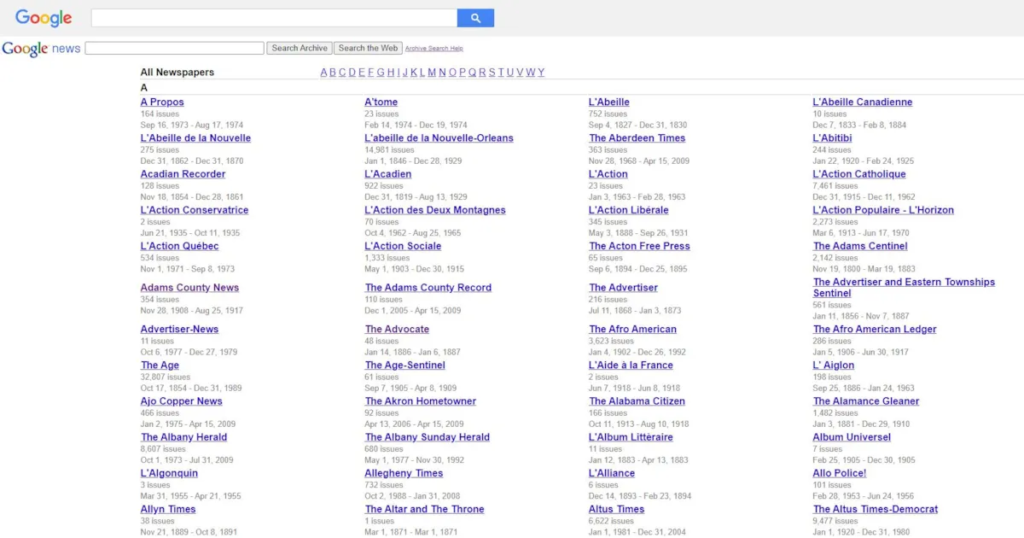The width and height of the screenshot is (1024, 538).
Task: Open Album Universel link
Action: click(852, 437)
